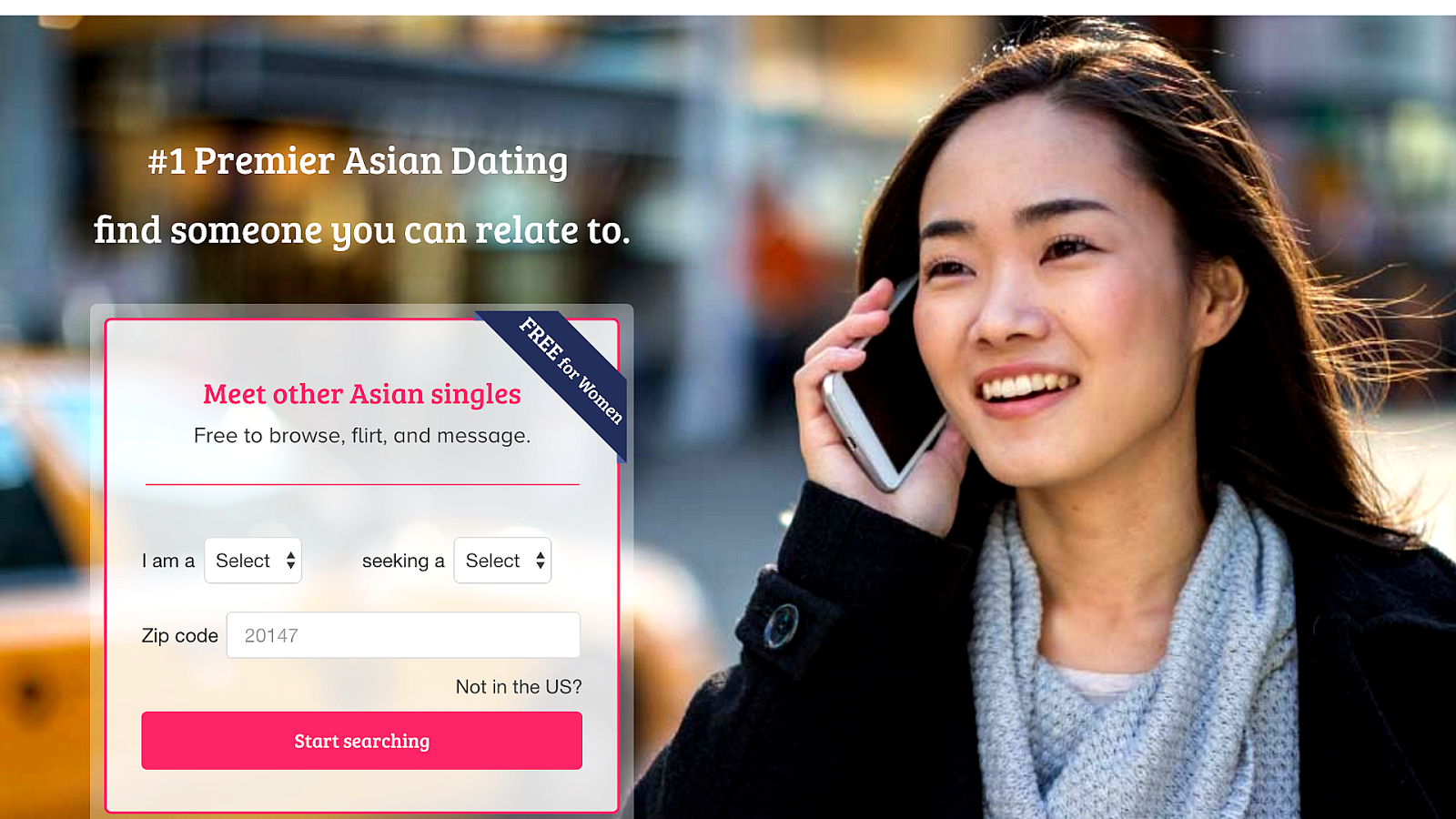Click the "I am a" label
Viewport: 1456px width, 819px height.
(168, 561)
